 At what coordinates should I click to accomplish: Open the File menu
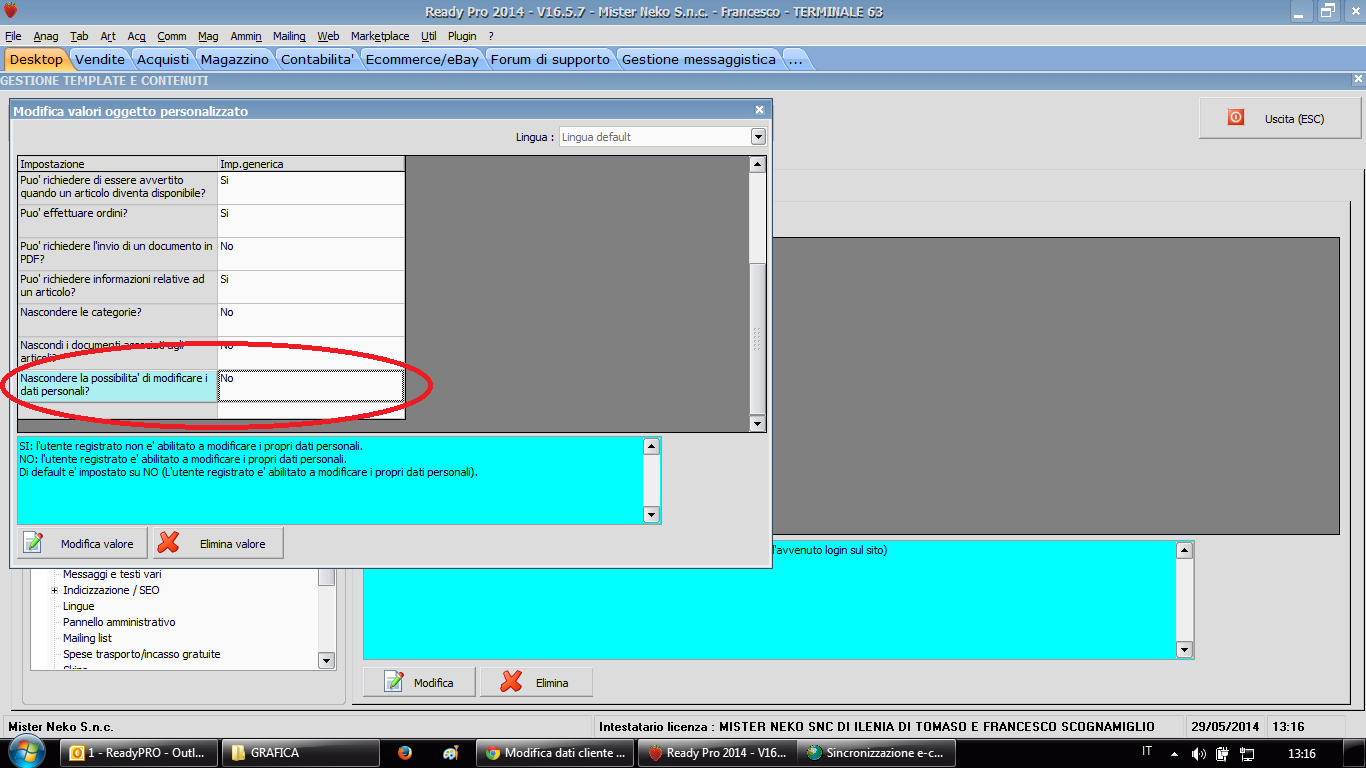point(13,36)
